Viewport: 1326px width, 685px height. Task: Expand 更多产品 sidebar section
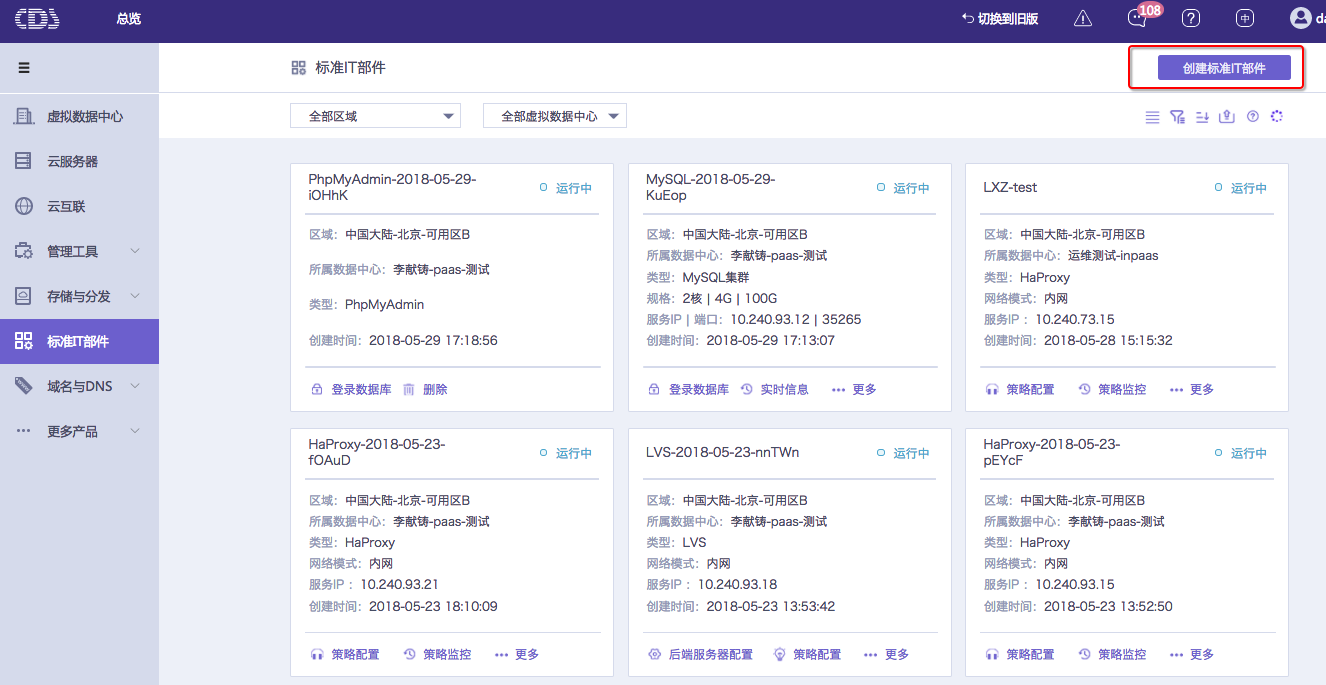click(79, 431)
